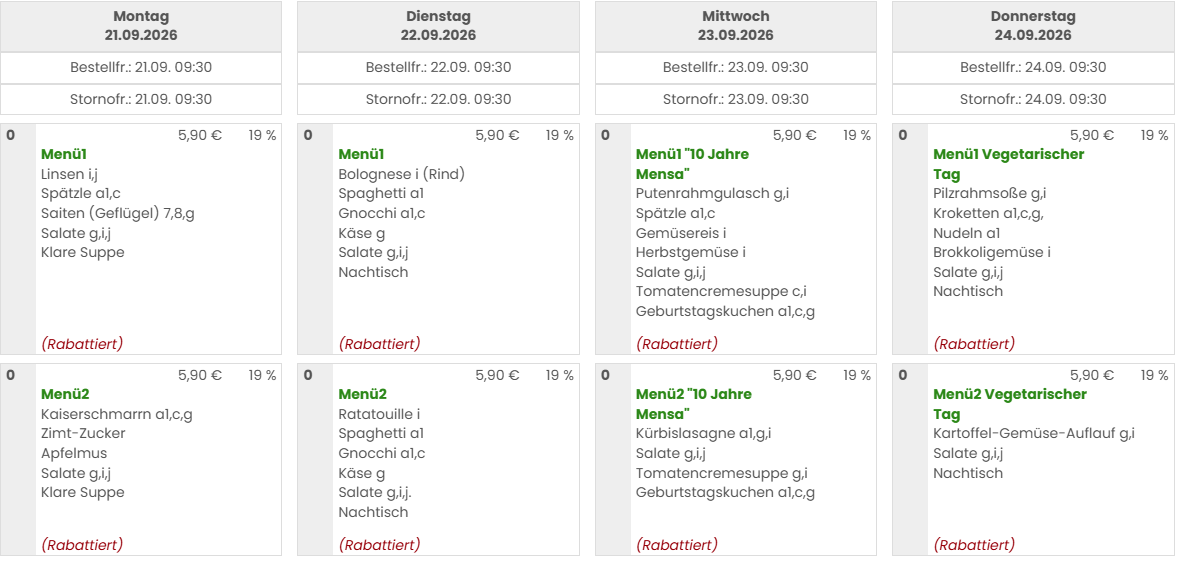Select Thursday's Menü1 Vegetarischer Tag Pilzrahmsoße
This screenshot has width=1183, height=568.
pos(1033,239)
